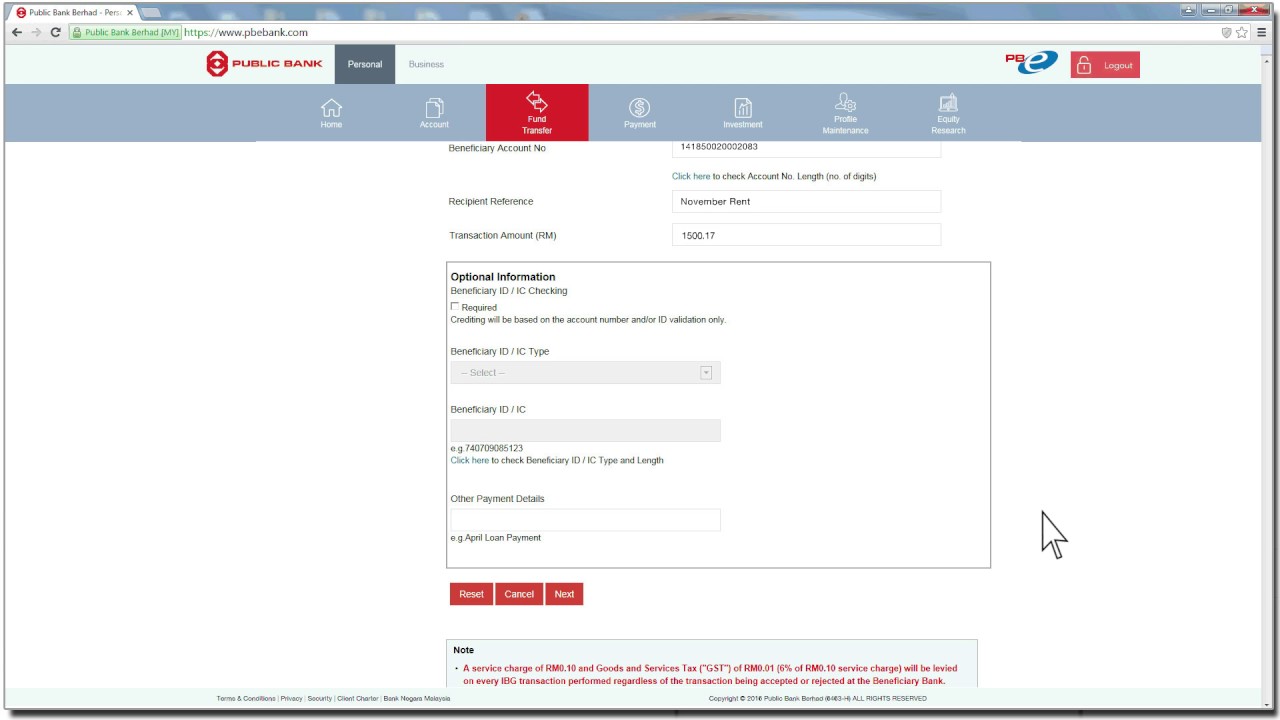This screenshot has height=720, width=1280.
Task: Select the Public Bank Berhad browser tab
Action: pos(74,12)
